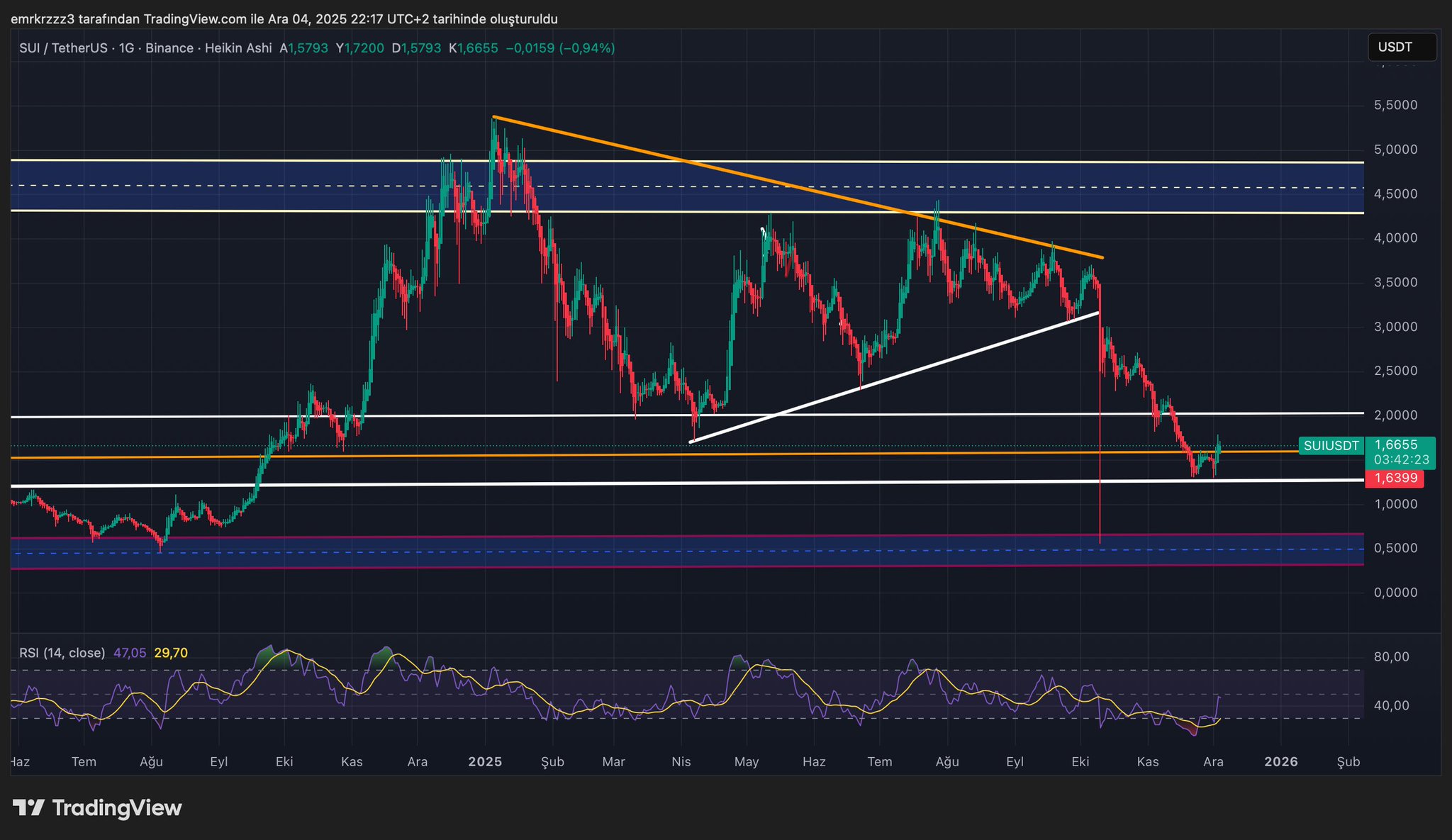Click the 5,5000 price axis label
This screenshot has width=1452, height=840.
[1395, 105]
